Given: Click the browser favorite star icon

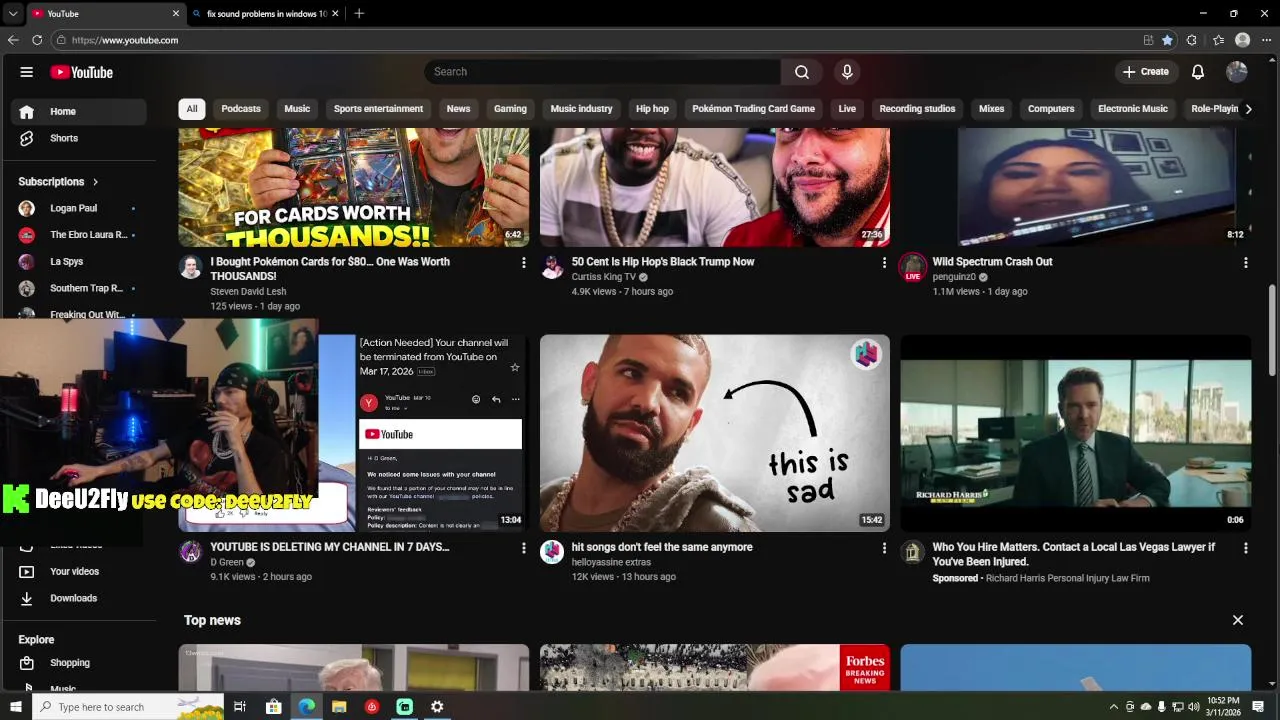Looking at the screenshot, I should (1167, 40).
